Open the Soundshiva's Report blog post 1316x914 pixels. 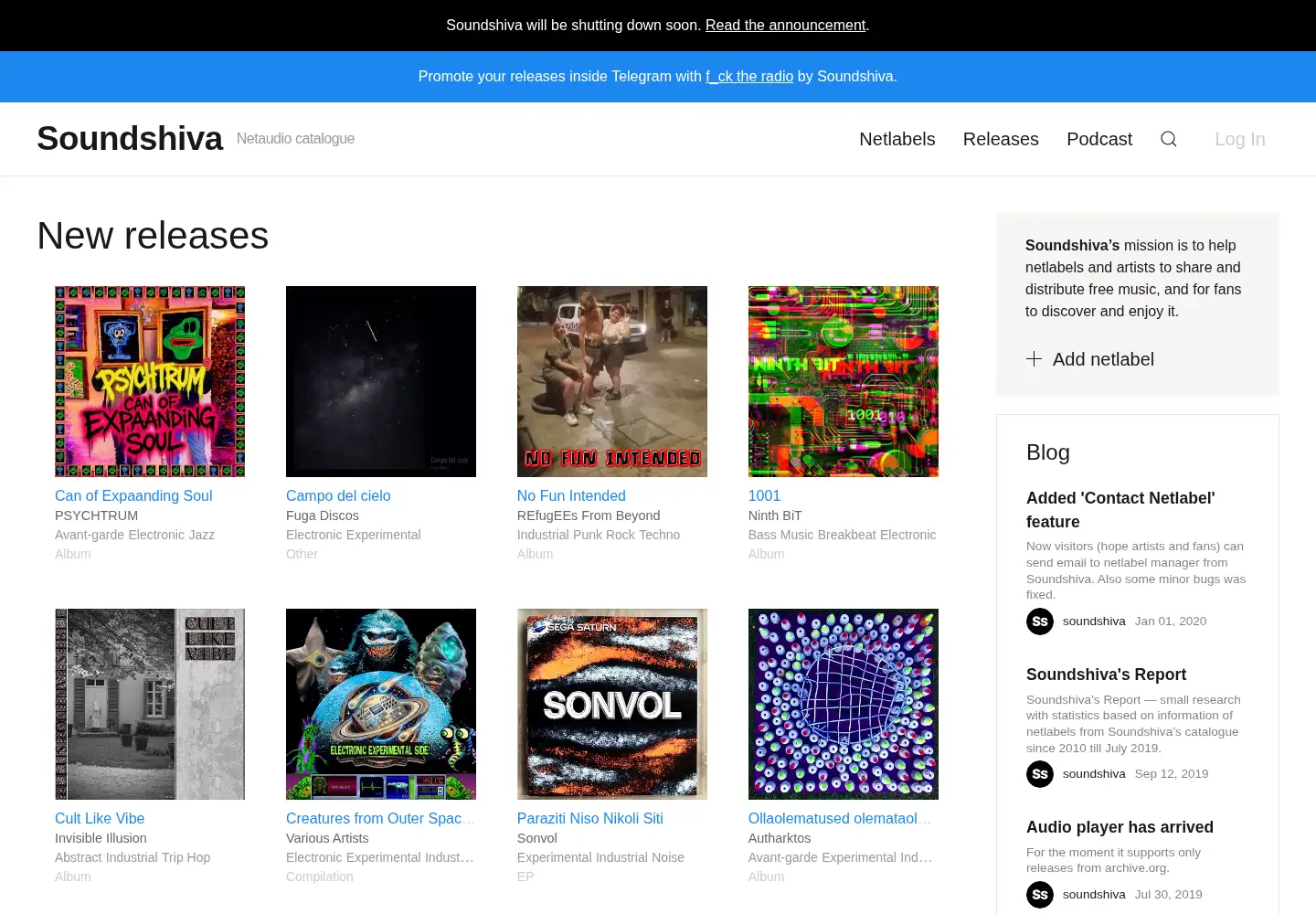click(x=1106, y=675)
